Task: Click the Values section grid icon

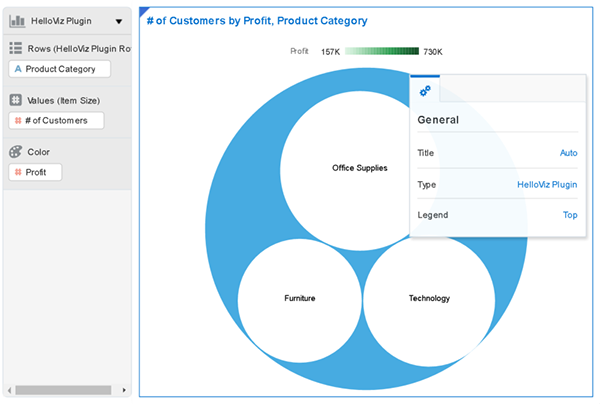Action: 16,100
